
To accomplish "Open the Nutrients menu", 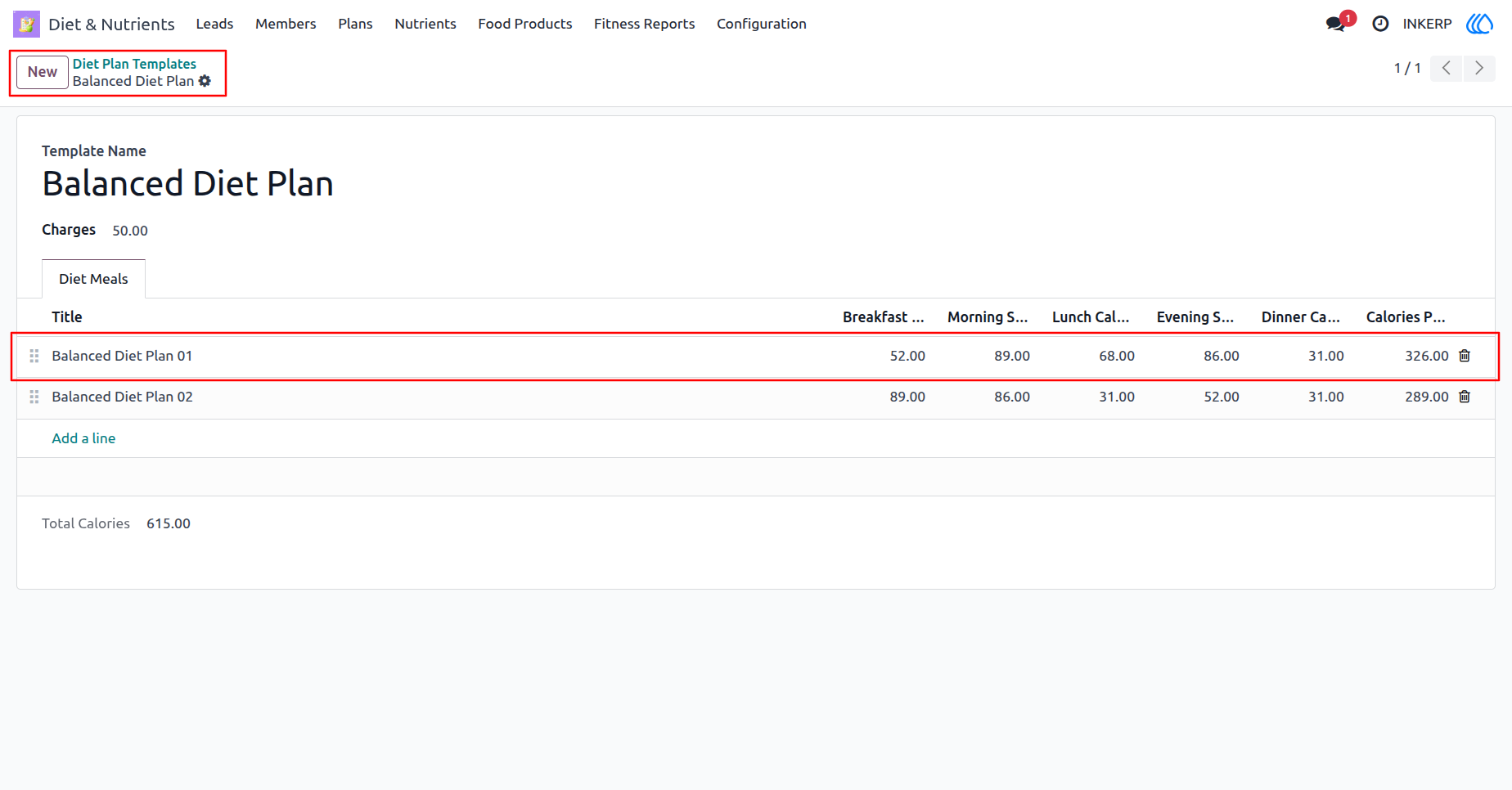I will click(425, 24).
